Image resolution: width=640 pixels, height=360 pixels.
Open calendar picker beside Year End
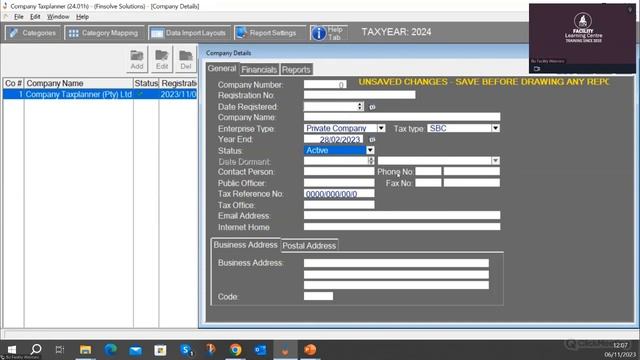372,140
